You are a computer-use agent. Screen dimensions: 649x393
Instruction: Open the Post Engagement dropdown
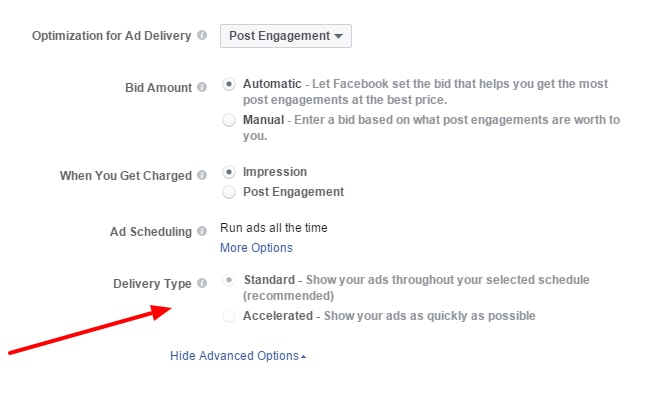(x=286, y=36)
